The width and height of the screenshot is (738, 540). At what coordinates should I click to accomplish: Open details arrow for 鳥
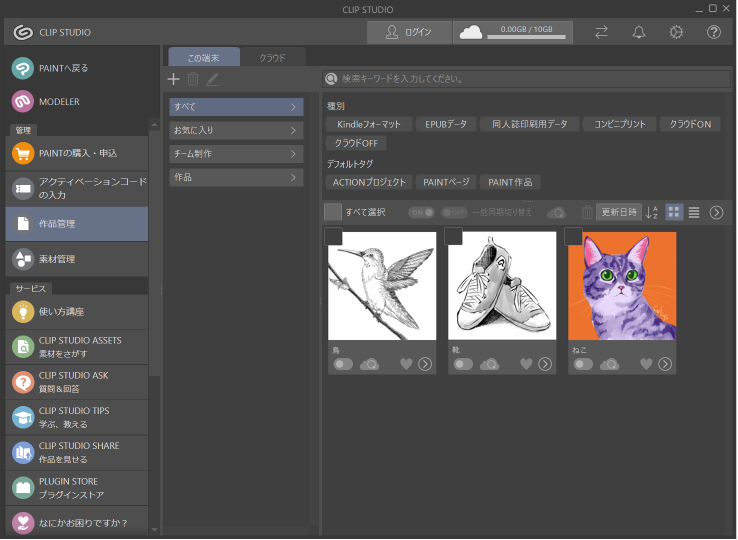425,364
